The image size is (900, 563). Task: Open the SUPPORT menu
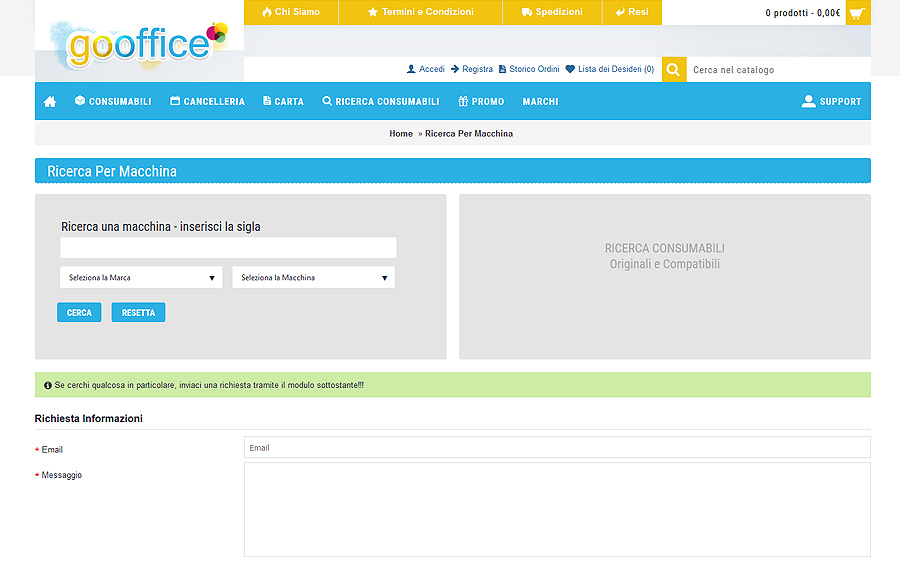click(x=832, y=101)
